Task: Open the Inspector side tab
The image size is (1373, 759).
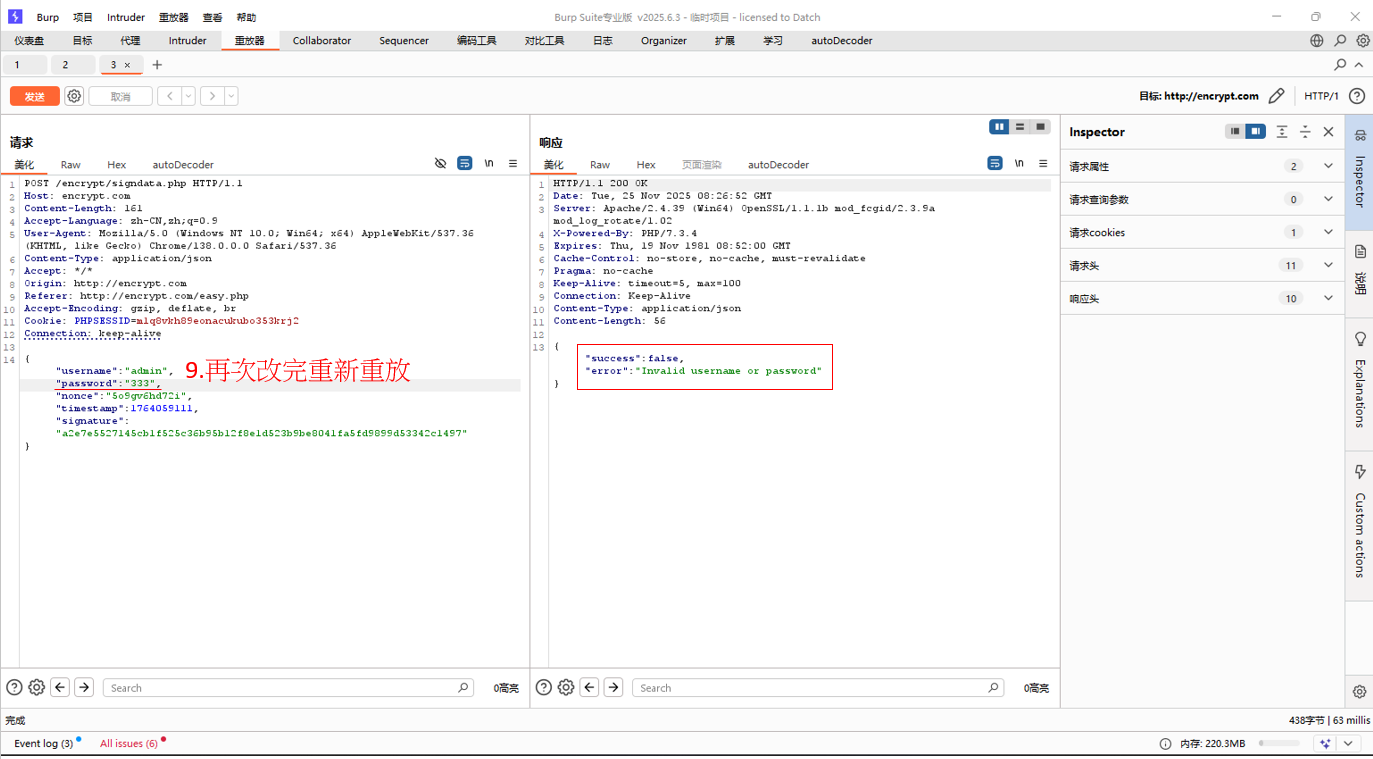Action: (x=1360, y=172)
